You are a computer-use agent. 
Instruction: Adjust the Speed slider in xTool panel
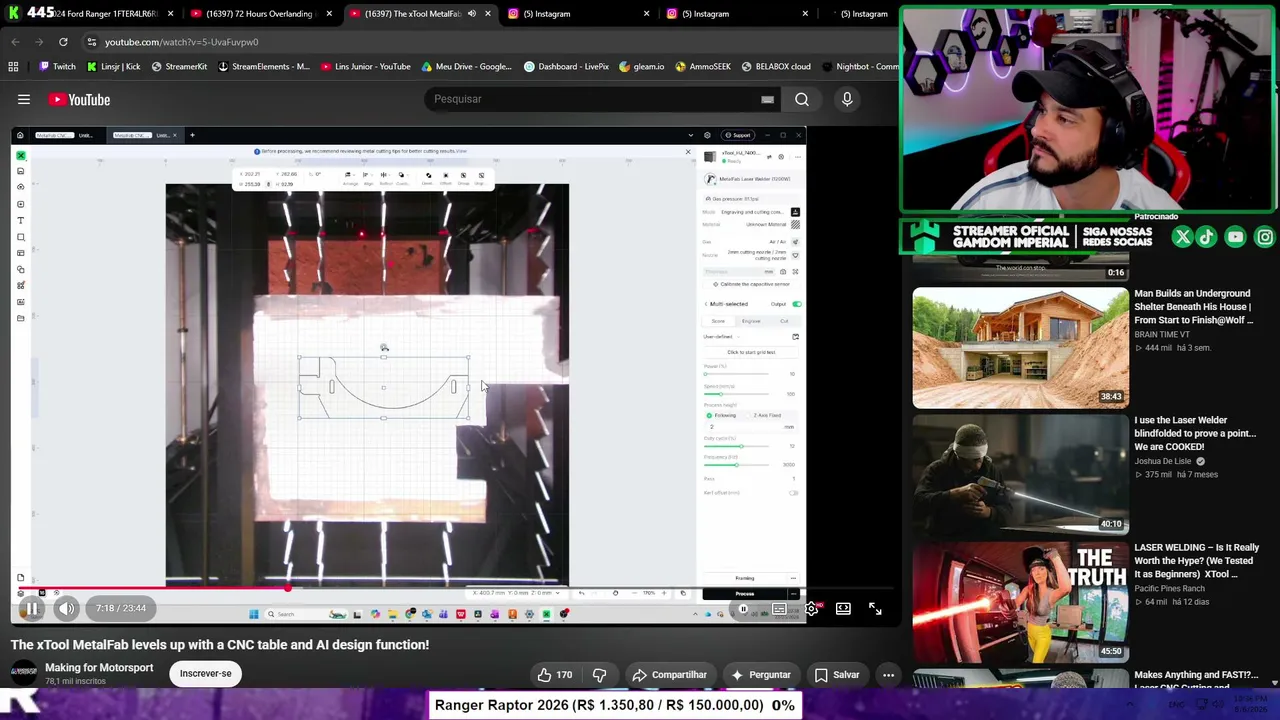pos(737,394)
